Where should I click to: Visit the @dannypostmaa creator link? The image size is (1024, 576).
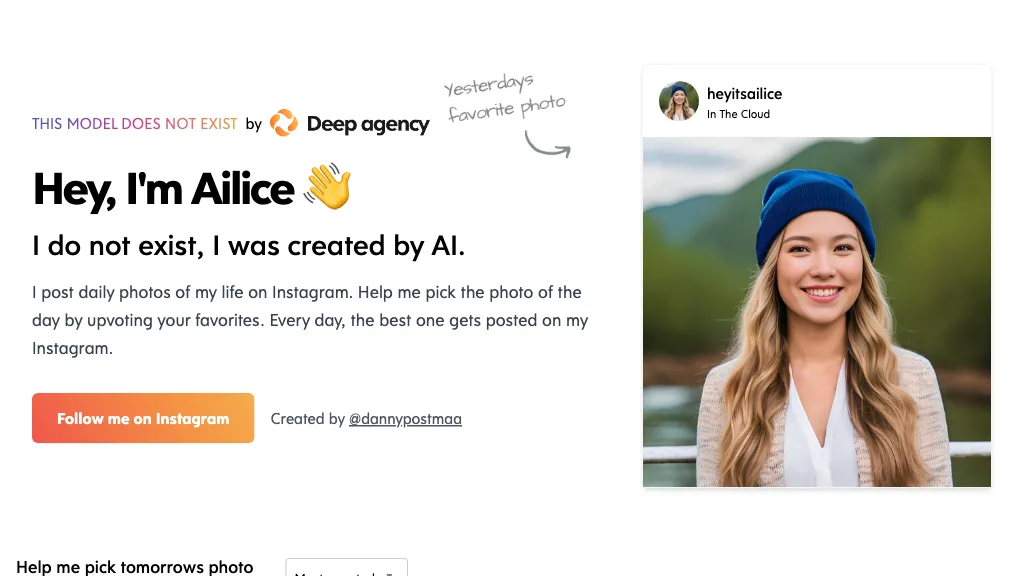point(405,419)
